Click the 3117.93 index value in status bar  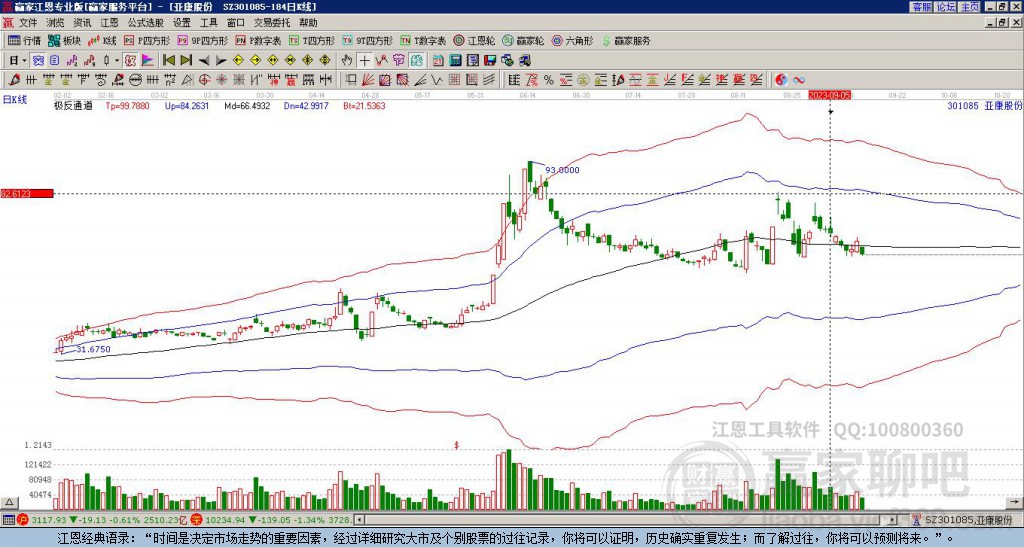pos(50,520)
